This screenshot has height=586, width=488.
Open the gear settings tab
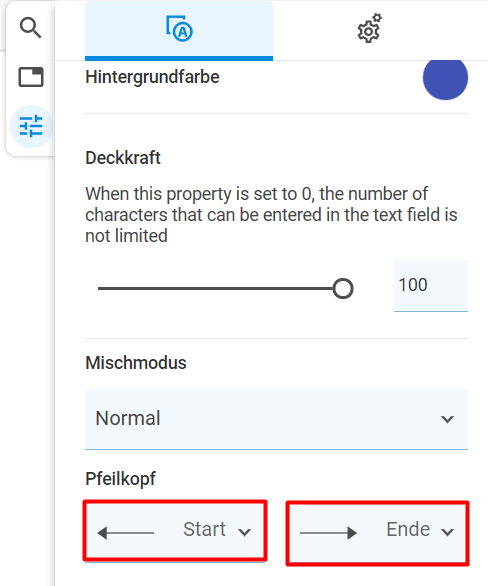coord(370,29)
